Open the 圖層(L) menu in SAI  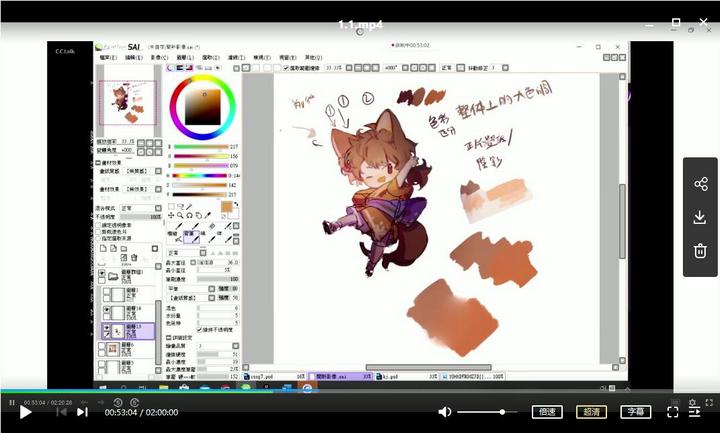(185, 57)
